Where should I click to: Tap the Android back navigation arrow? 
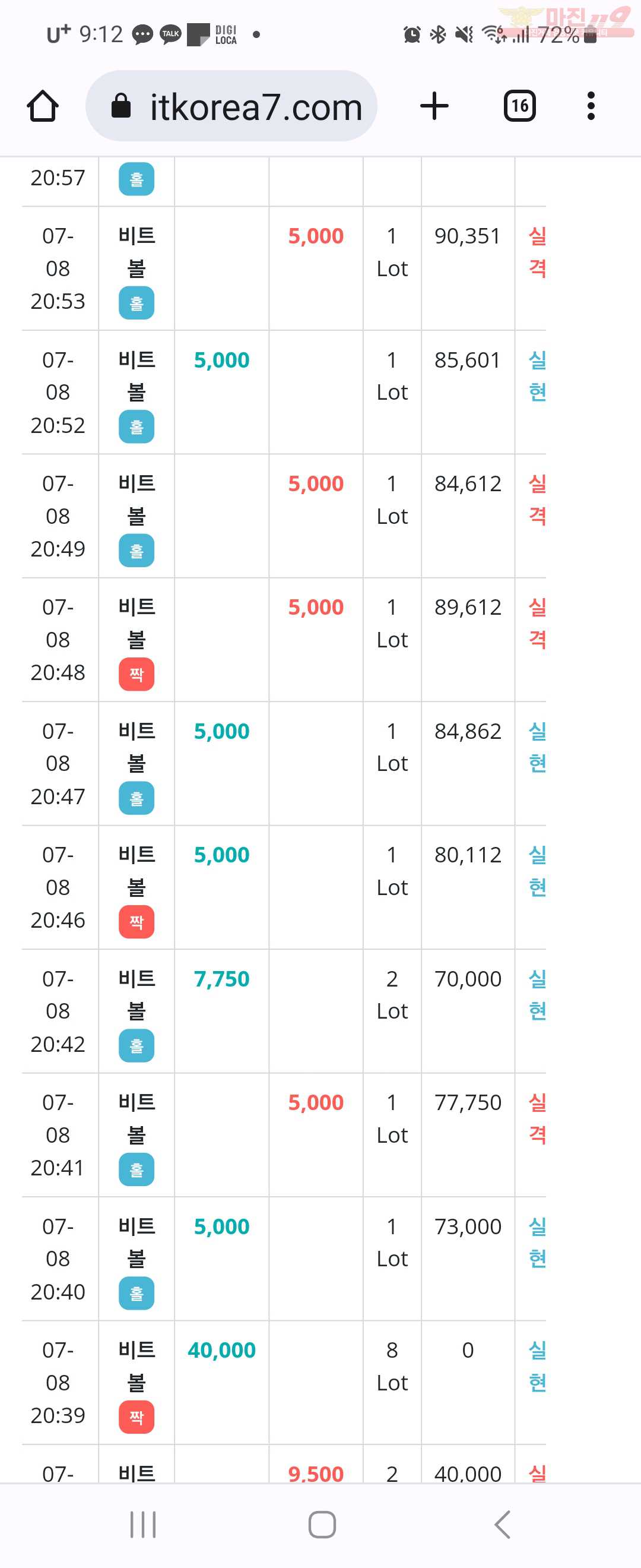pos(502,1524)
